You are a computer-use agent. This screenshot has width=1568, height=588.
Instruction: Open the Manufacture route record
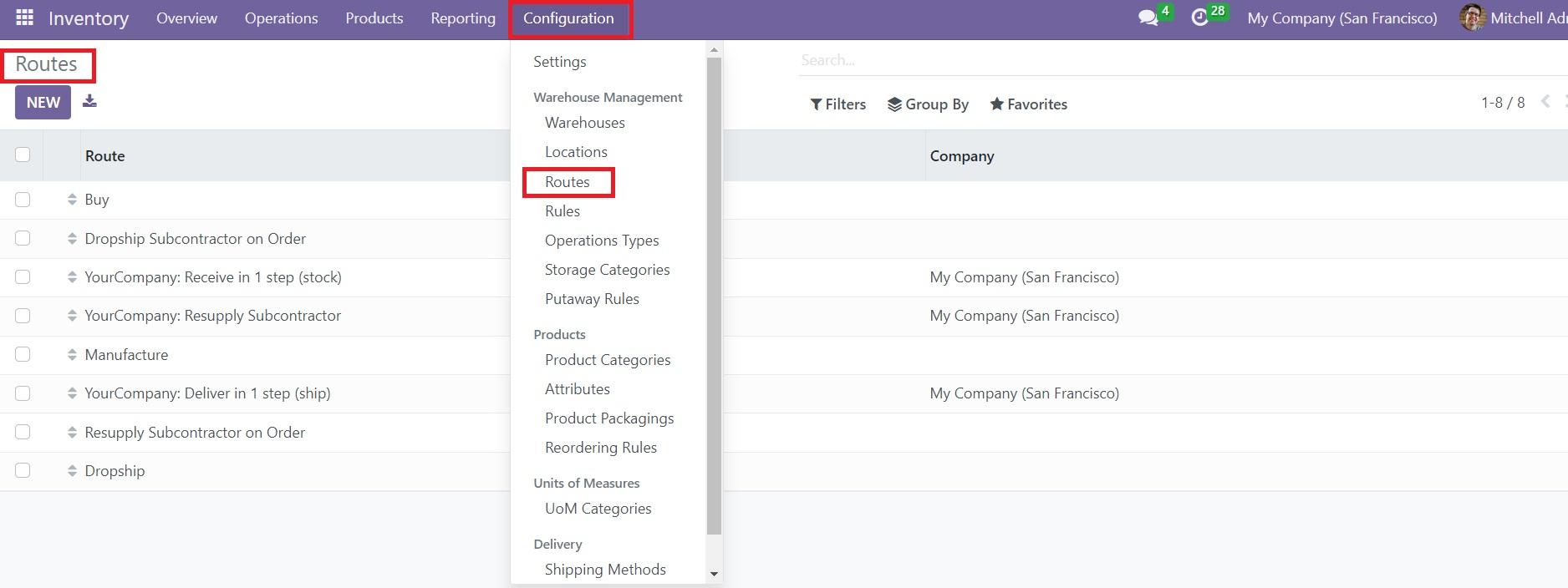(x=126, y=355)
